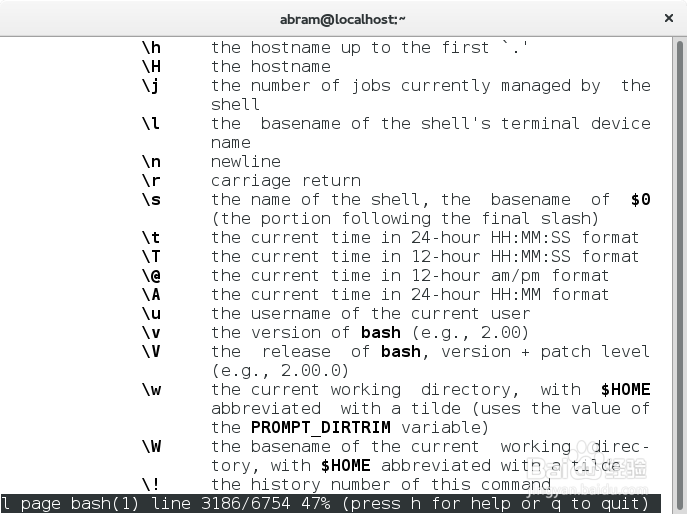Click the "(e.g., 2.00)" example text

471,333
